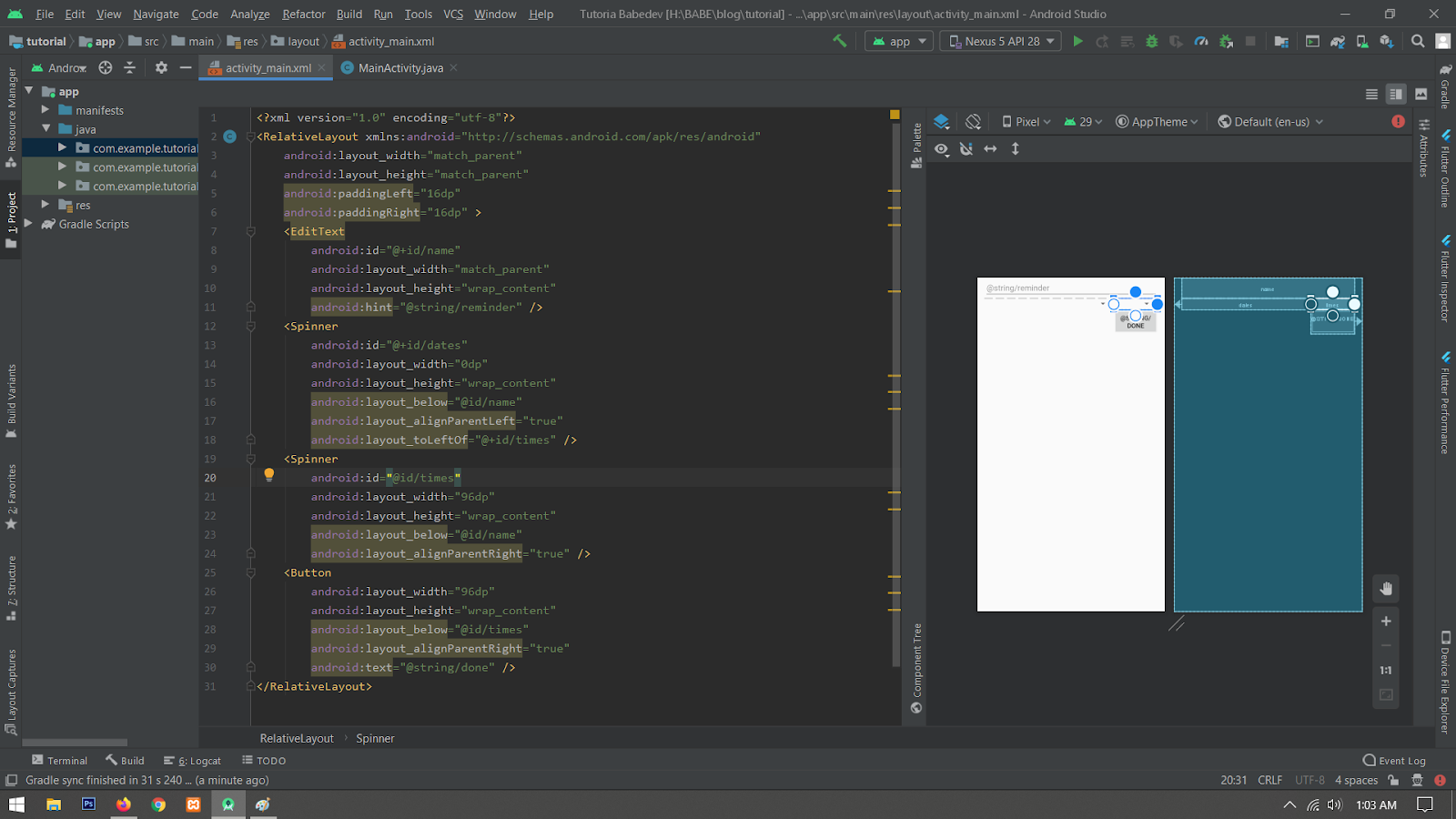Click the Debug app bug icon

coord(1151,41)
